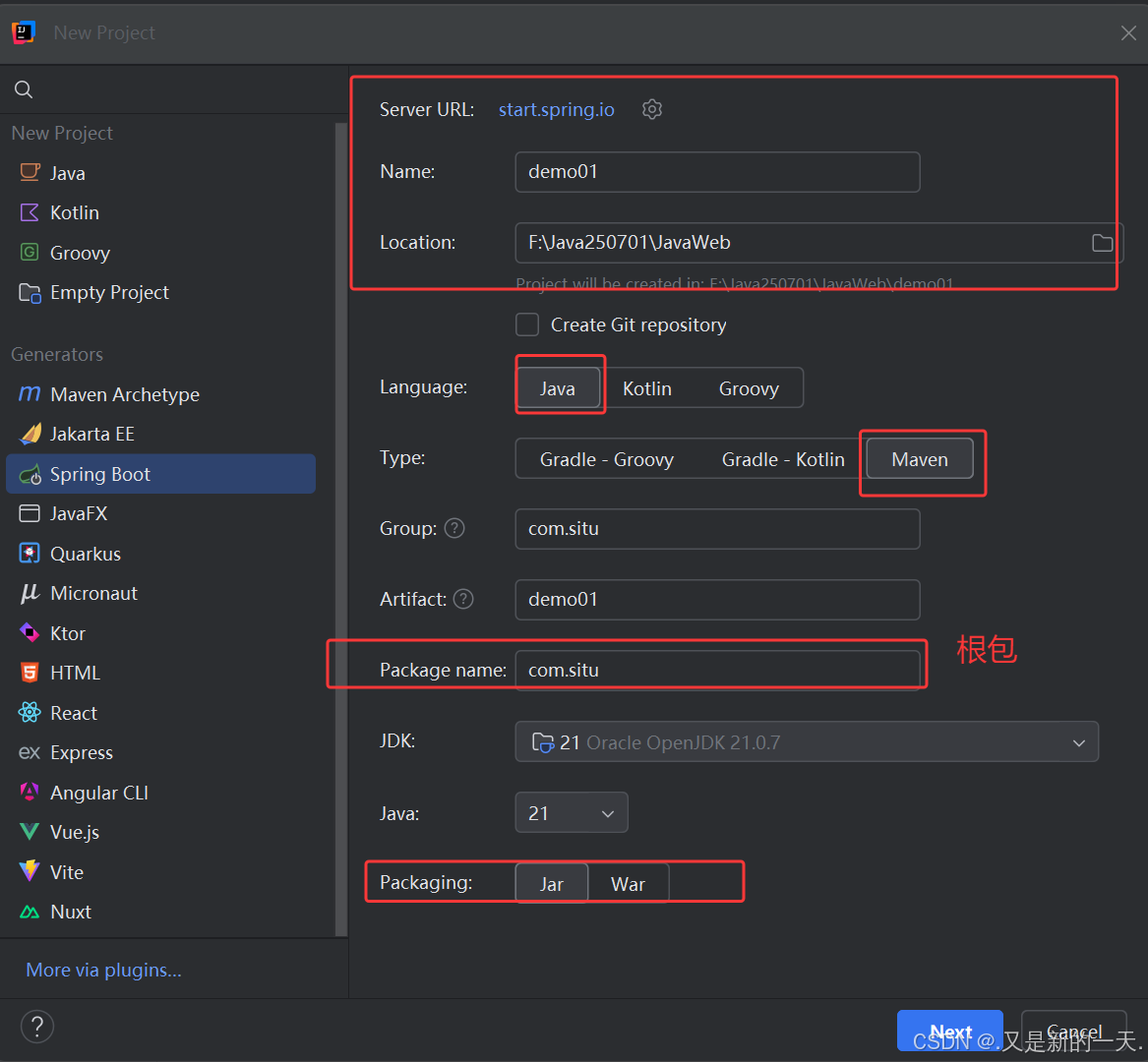1148x1062 pixels.
Task: Click the IntelliJ IDEA logo in title bar
Action: coord(24,32)
